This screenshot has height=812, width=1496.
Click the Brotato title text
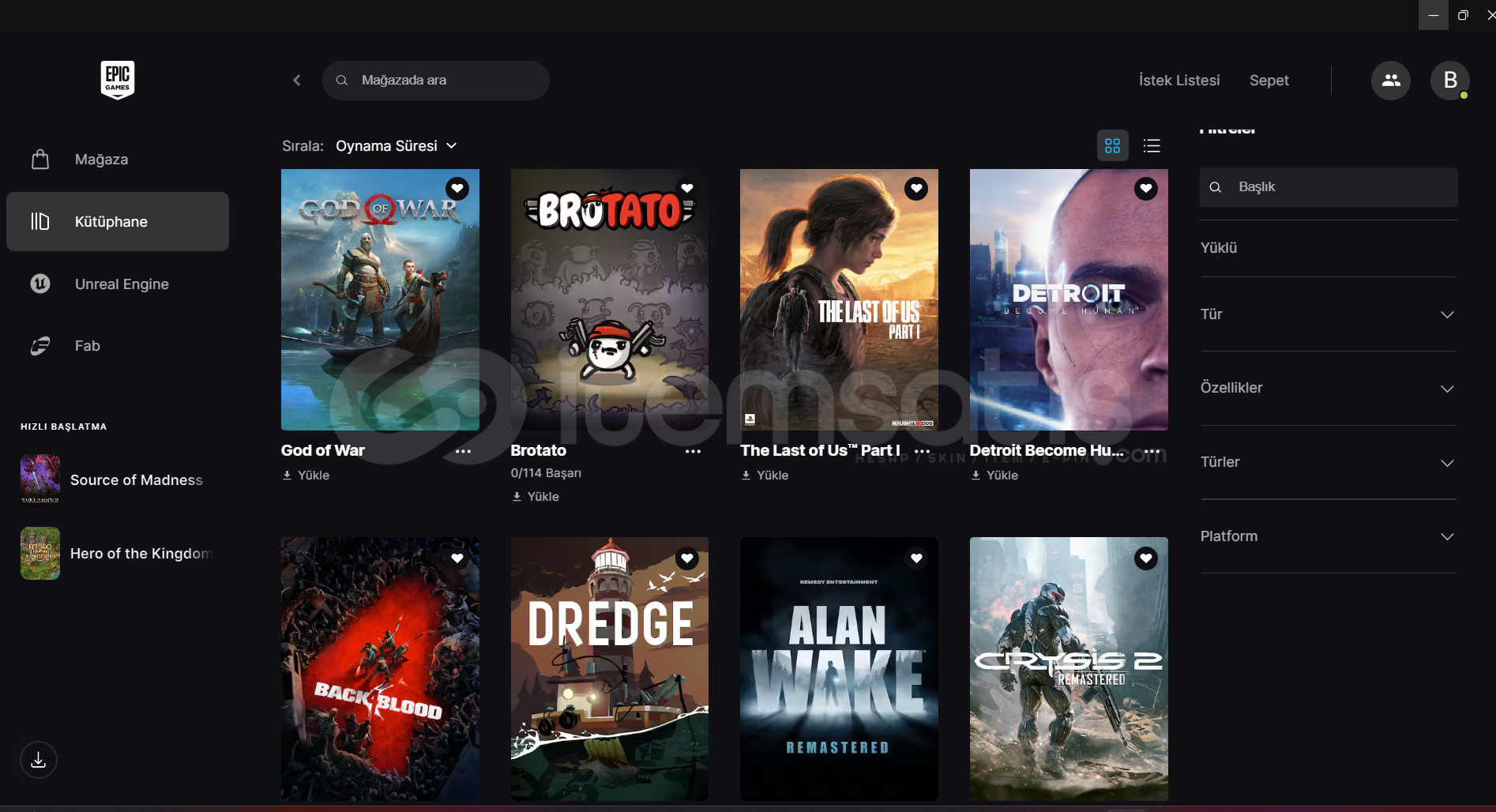(539, 450)
